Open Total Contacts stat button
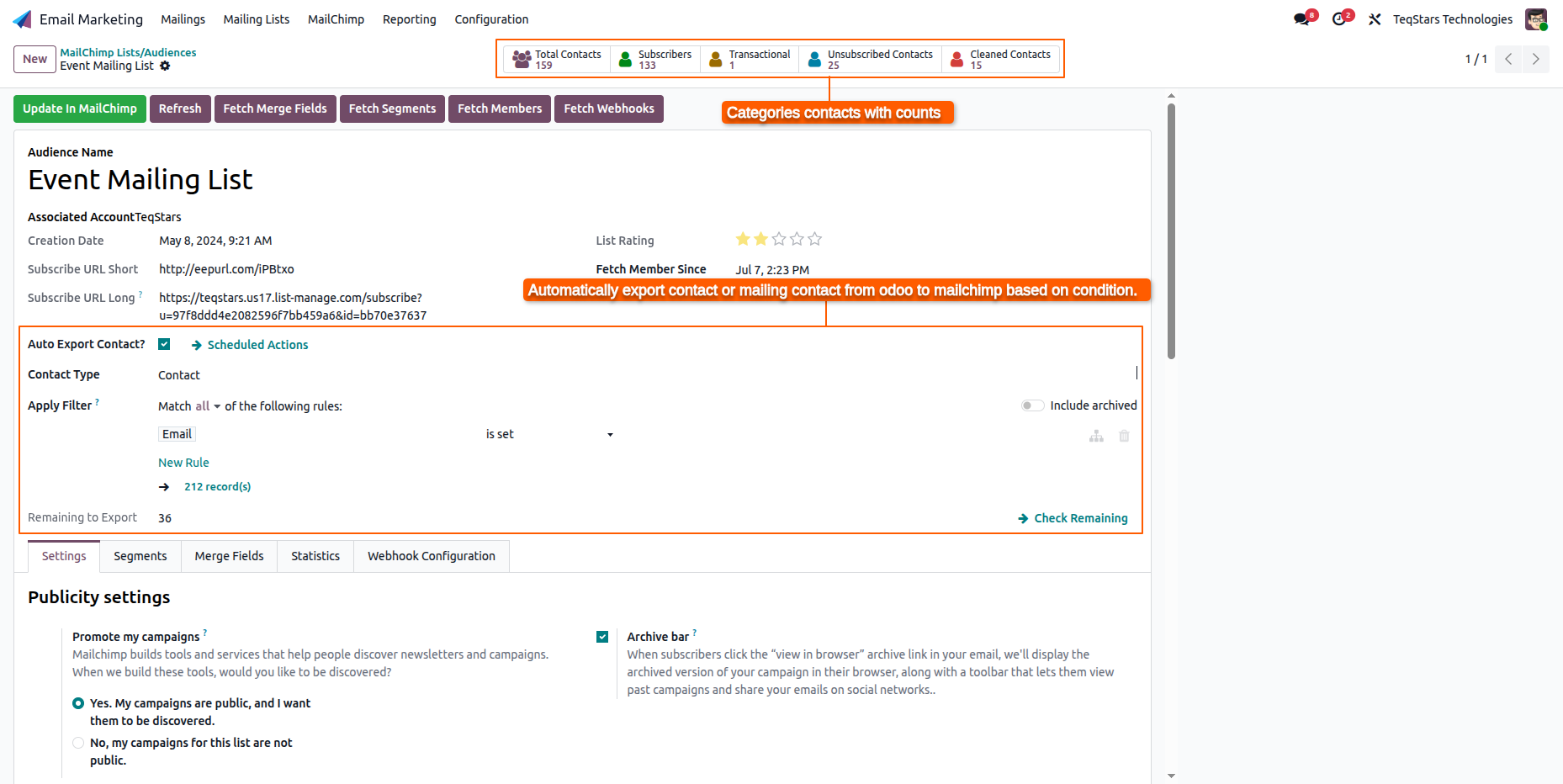The width and height of the screenshot is (1563, 784). pyautogui.click(x=556, y=59)
